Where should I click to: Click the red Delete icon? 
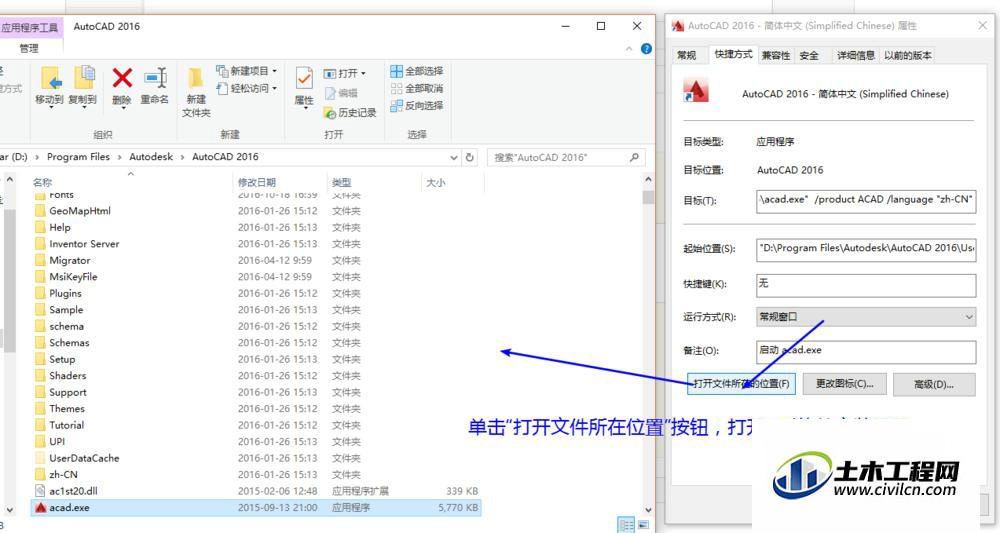tap(122, 78)
